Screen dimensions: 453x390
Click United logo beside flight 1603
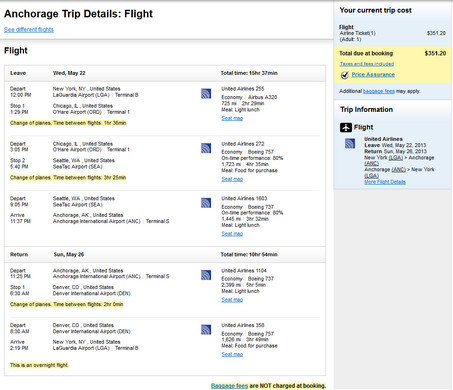206,203
